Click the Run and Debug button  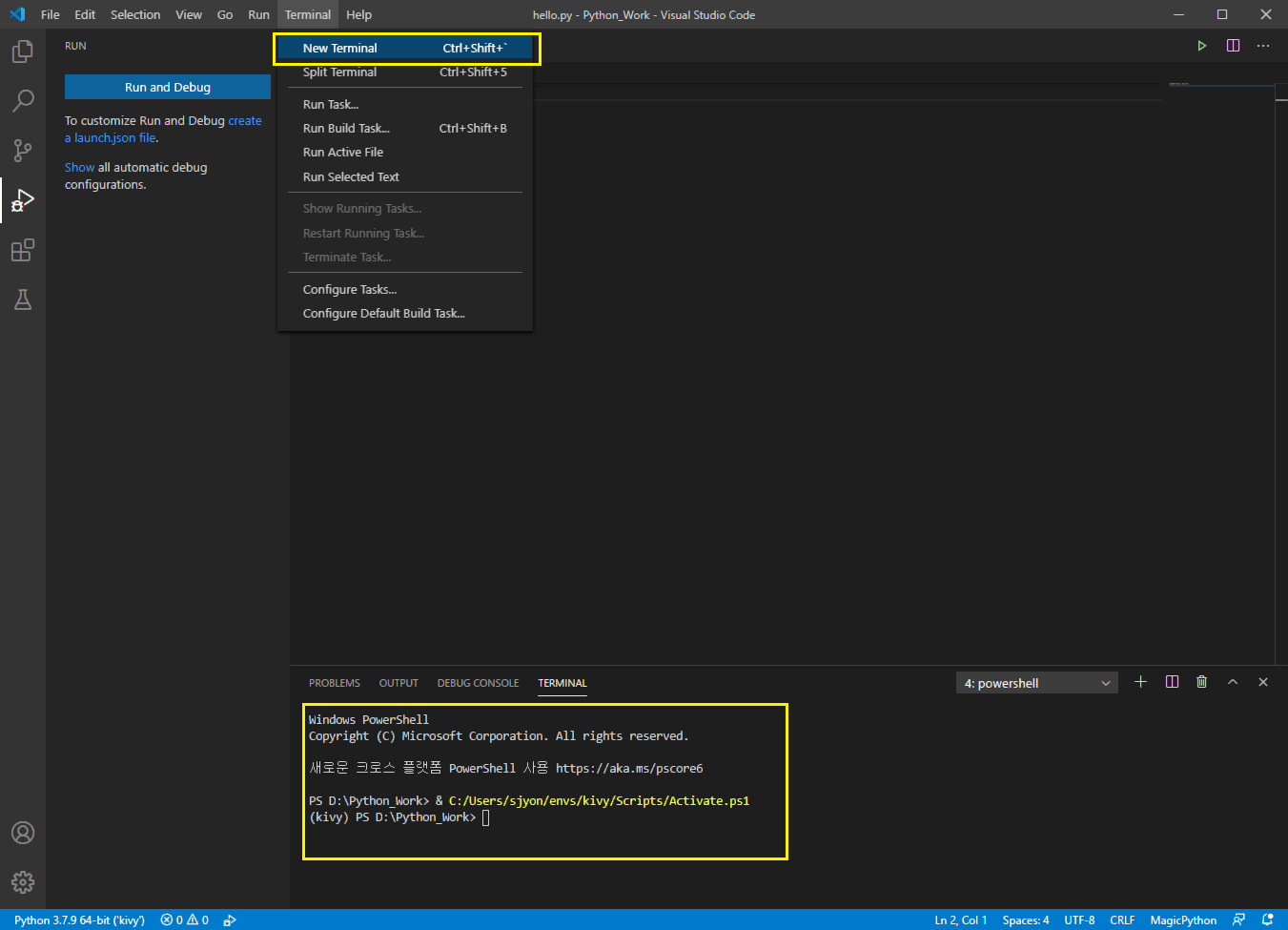168,87
